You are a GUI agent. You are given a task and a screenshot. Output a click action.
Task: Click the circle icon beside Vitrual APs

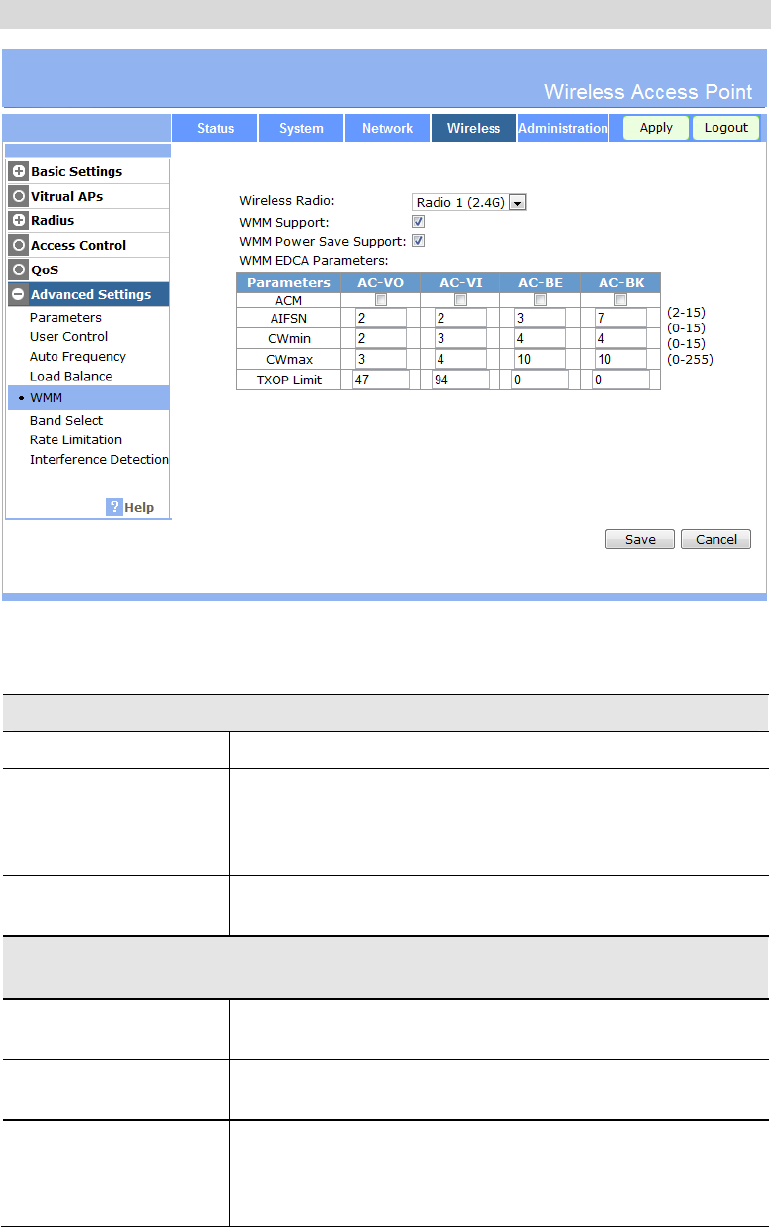tap(18, 196)
